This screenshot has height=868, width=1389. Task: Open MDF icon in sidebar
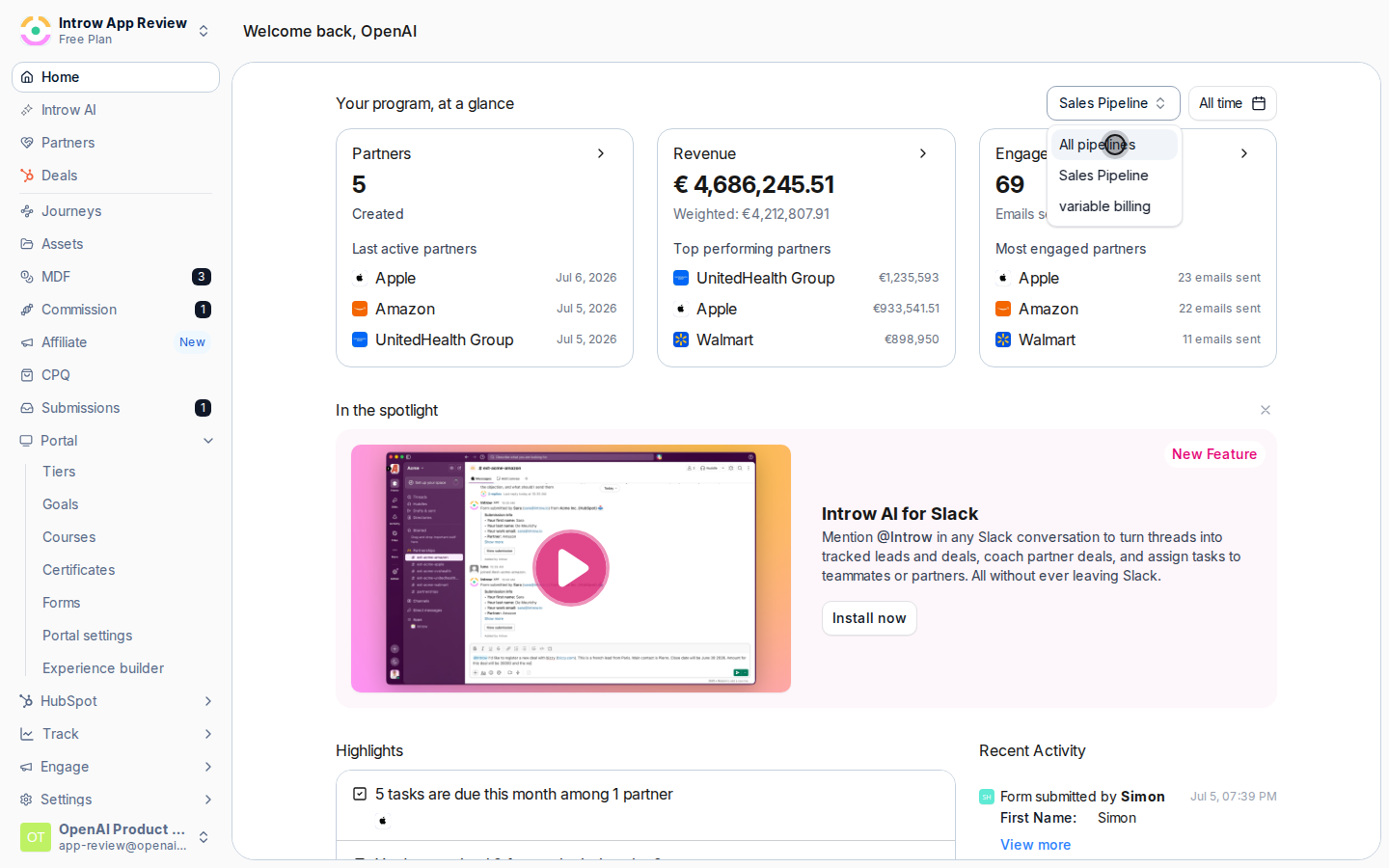pos(27,277)
